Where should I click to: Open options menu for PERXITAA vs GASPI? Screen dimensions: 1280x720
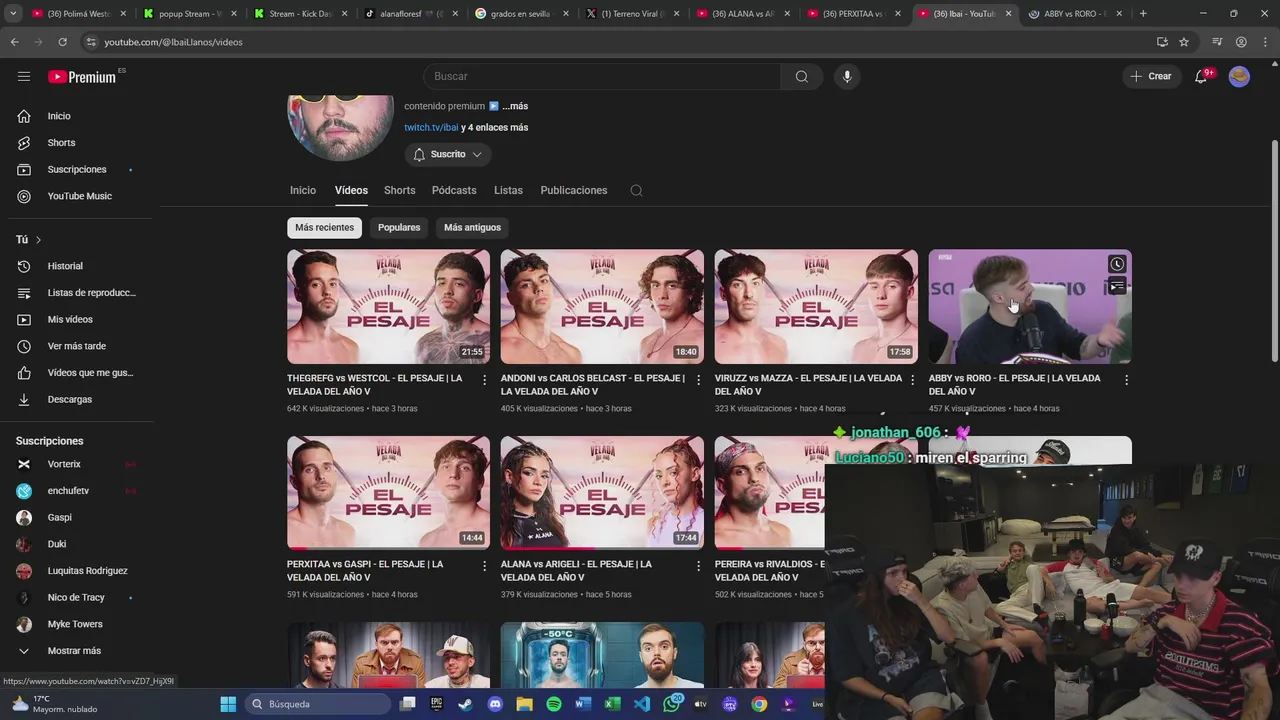(x=485, y=566)
